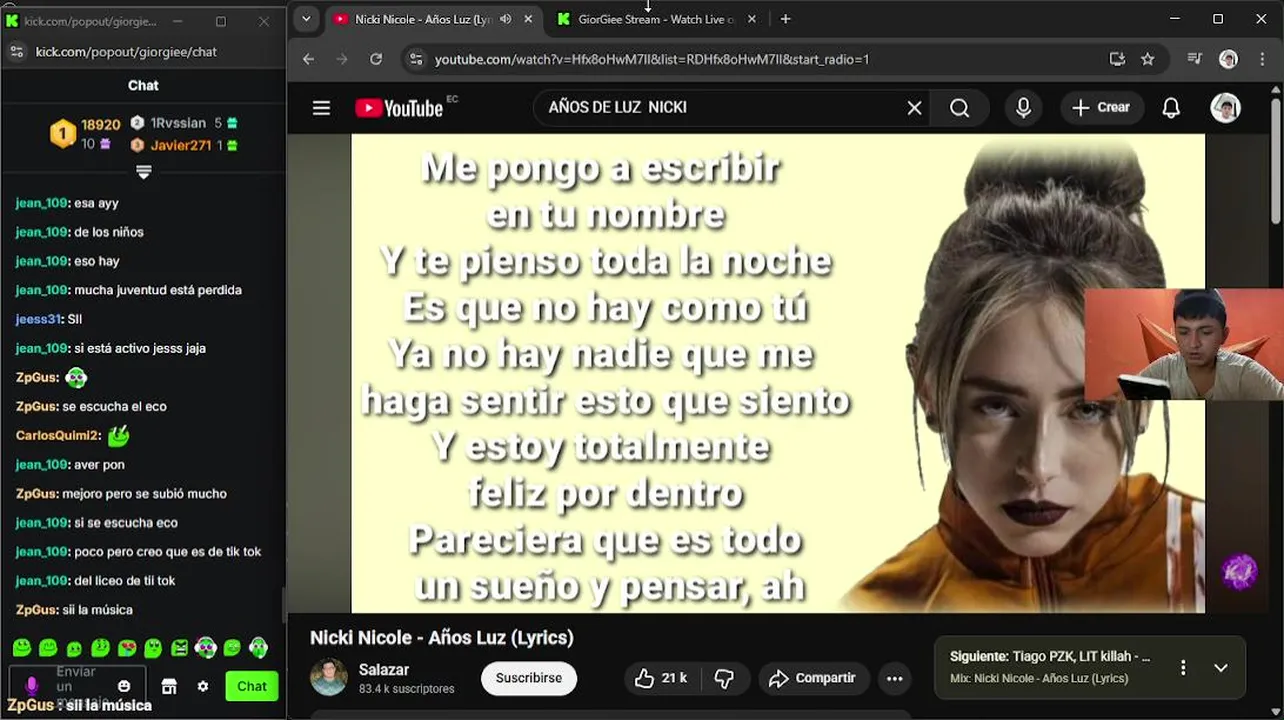Open site settings icon in Kick popout address bar
Image resolution: width=1284 pixels, height=720 pixels.
click(15, 52)
